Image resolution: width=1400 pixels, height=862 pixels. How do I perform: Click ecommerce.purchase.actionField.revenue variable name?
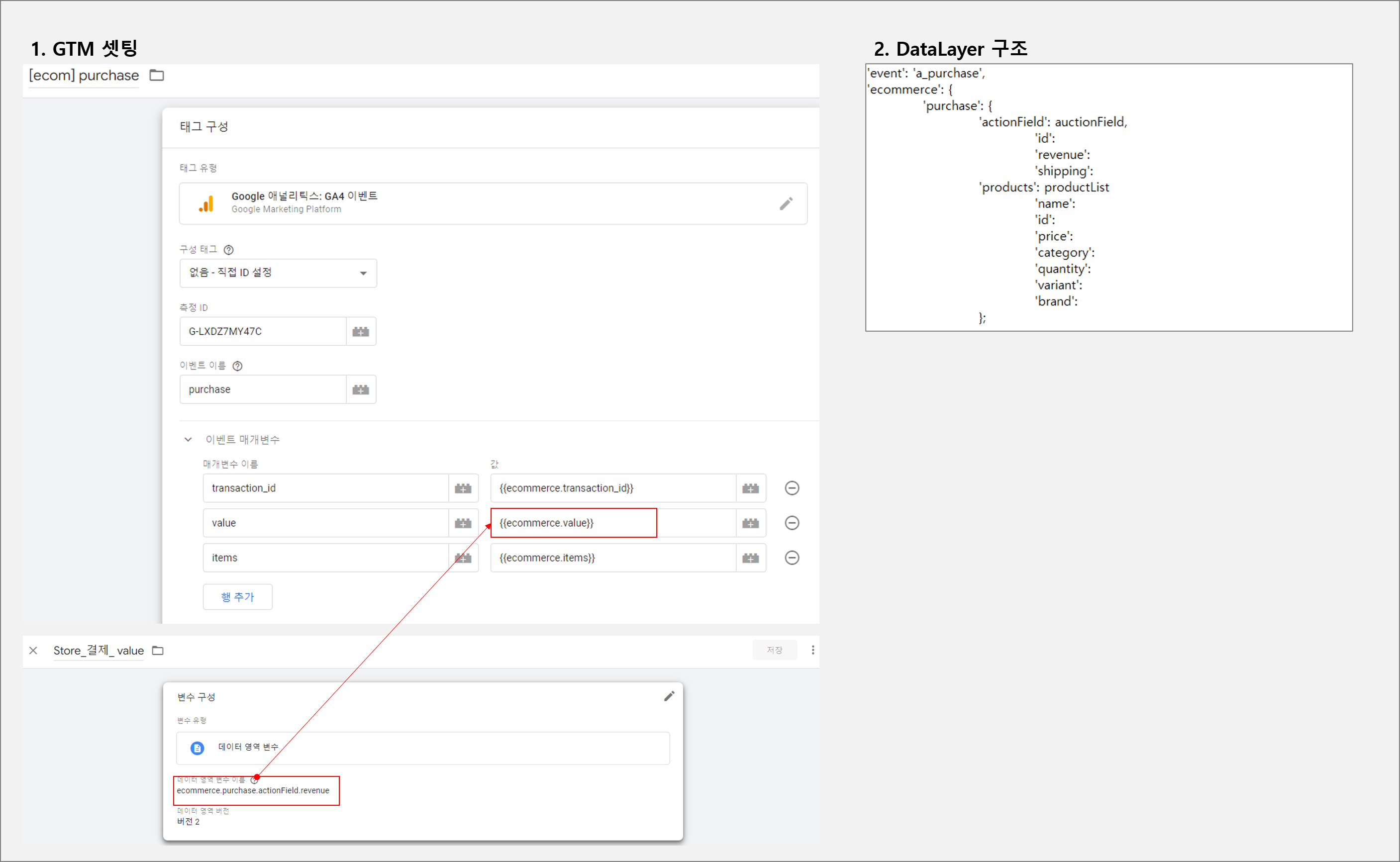coord(253,790)
